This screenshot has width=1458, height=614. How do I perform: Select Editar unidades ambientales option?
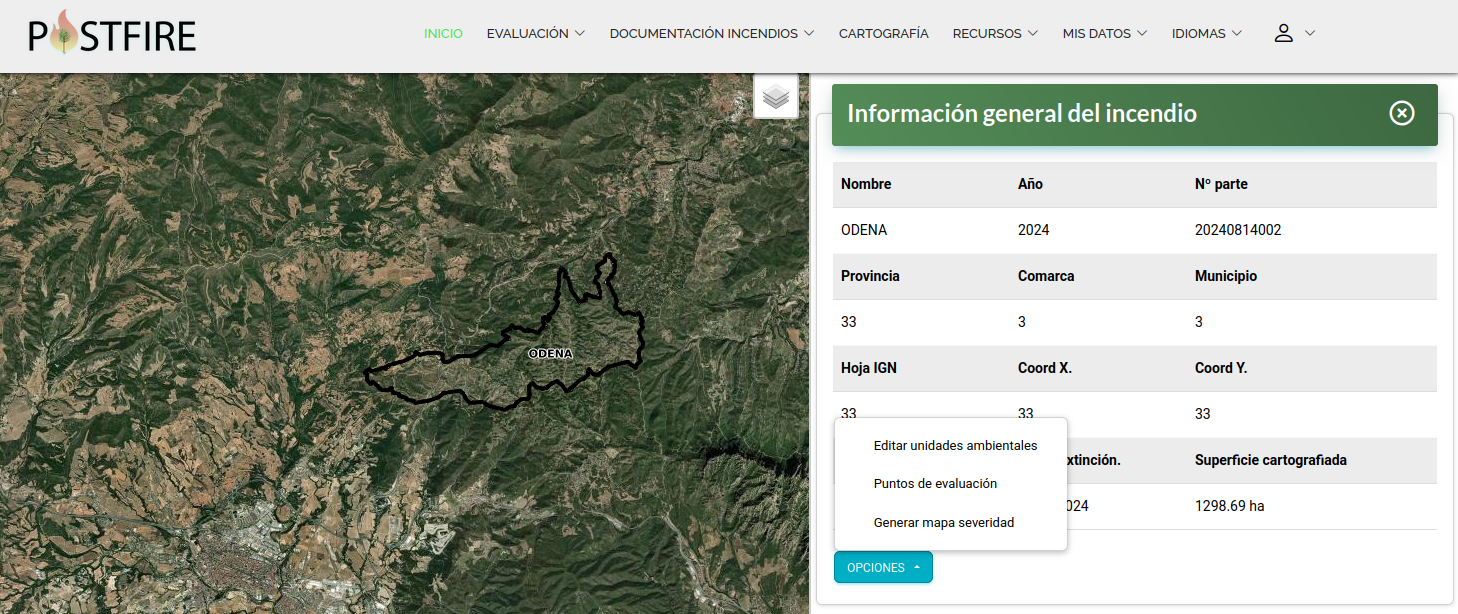tap(955, 445)
